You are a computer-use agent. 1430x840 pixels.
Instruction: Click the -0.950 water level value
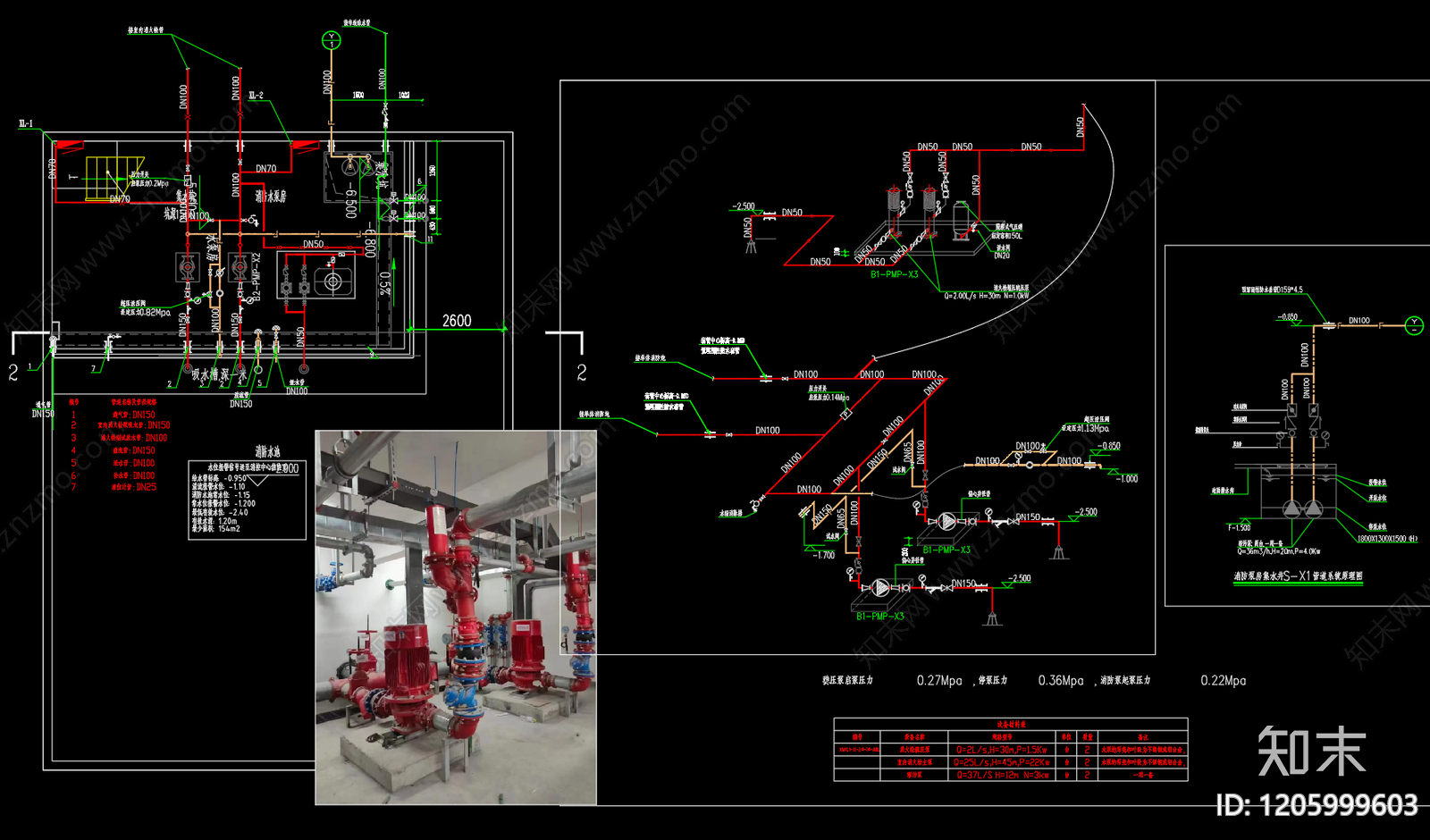click(x=236, y=478)
